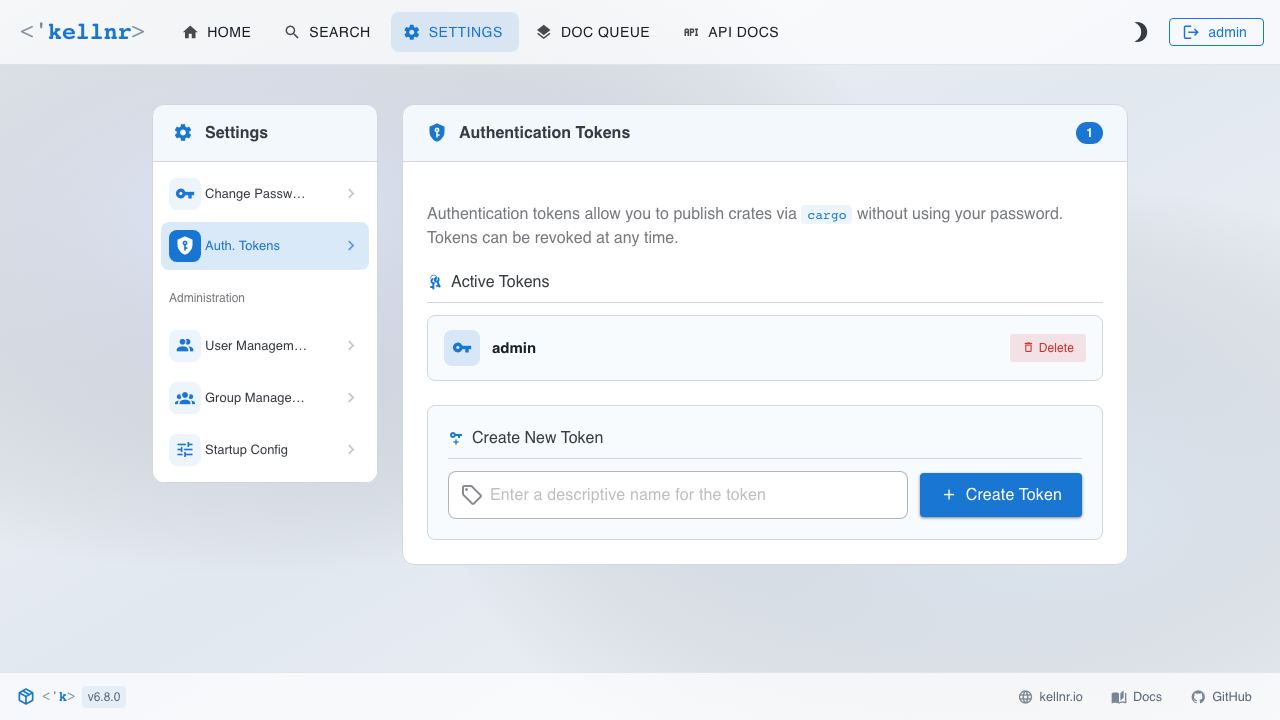Click the token count badge
1280x720 pixels.
coord(1089,133)
